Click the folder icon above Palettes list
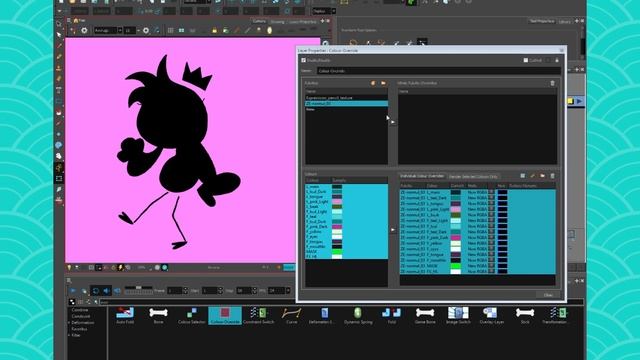Image resolution: width=640 pixels, height=360 pixels. tap(383, 83)
